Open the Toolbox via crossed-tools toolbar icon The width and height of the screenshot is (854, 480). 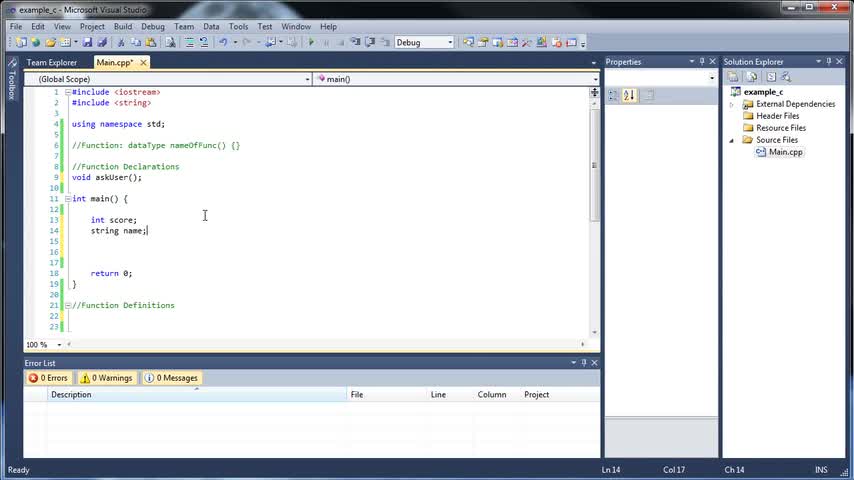(x=527, y=42)
